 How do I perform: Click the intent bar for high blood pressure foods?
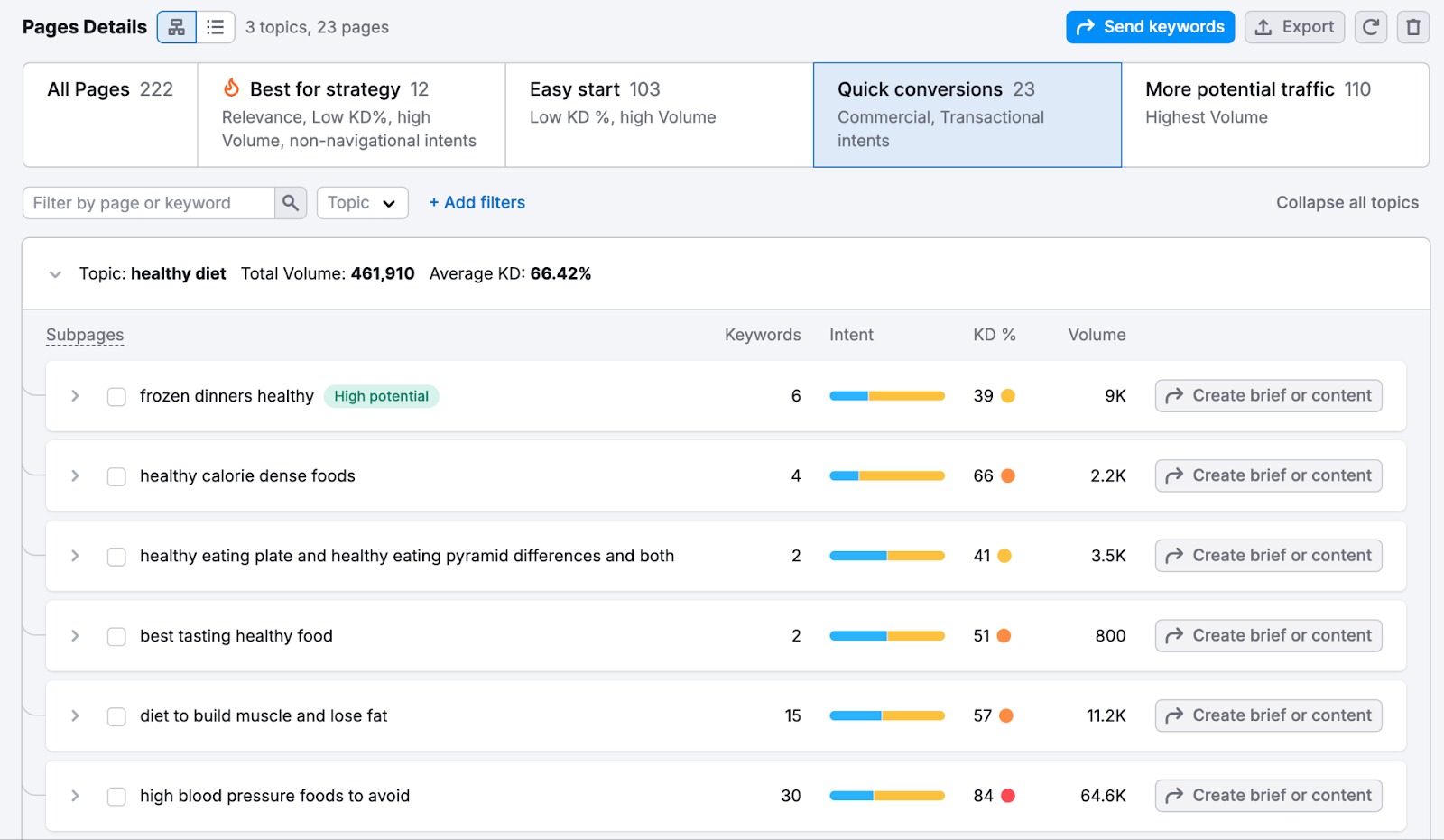[887, 796]
